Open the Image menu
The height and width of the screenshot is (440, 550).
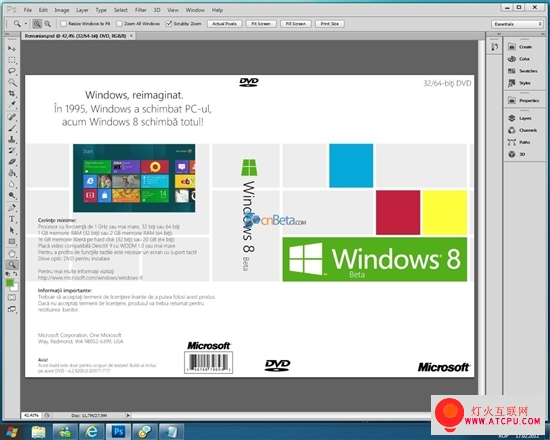pyautogui.click(x=62, y=10)
